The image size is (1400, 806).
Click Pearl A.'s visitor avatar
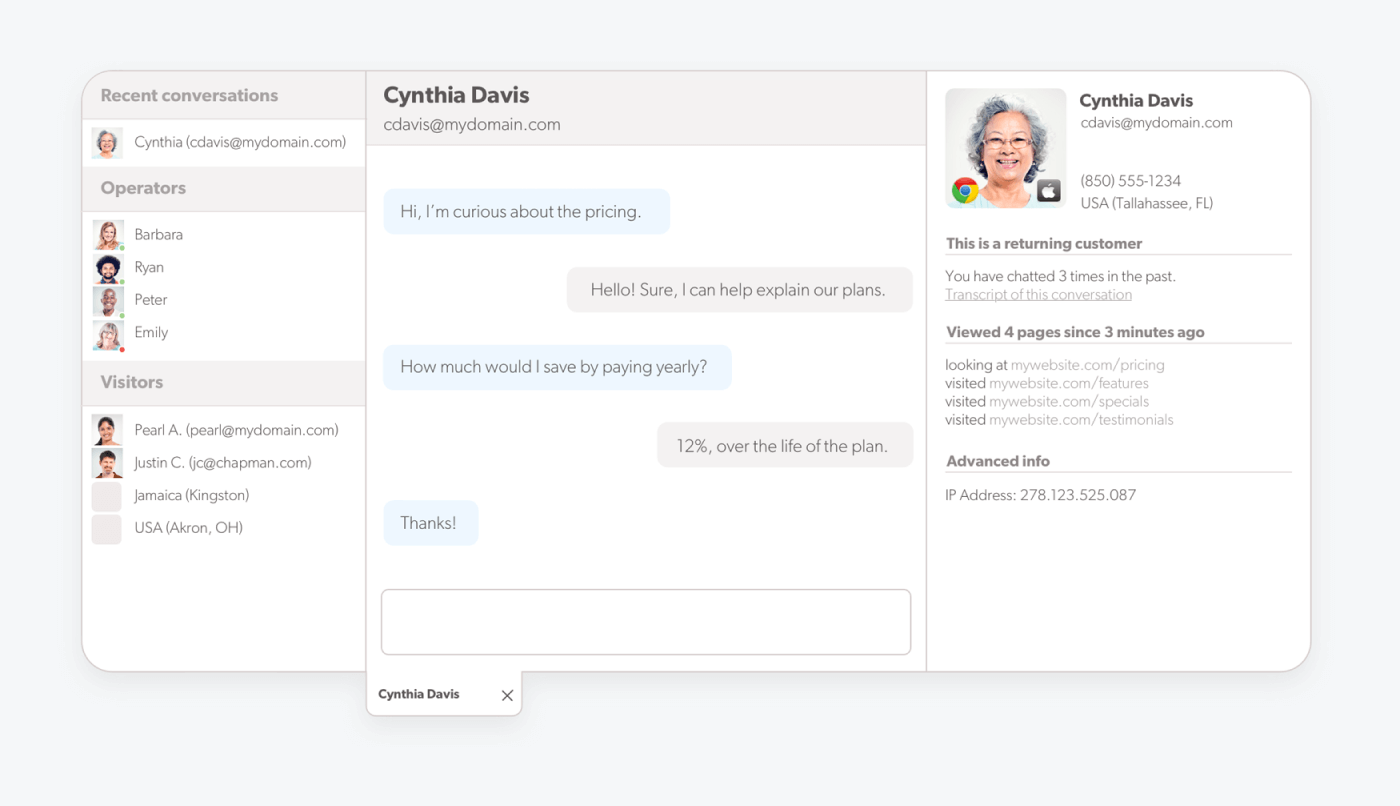point(107,430)
